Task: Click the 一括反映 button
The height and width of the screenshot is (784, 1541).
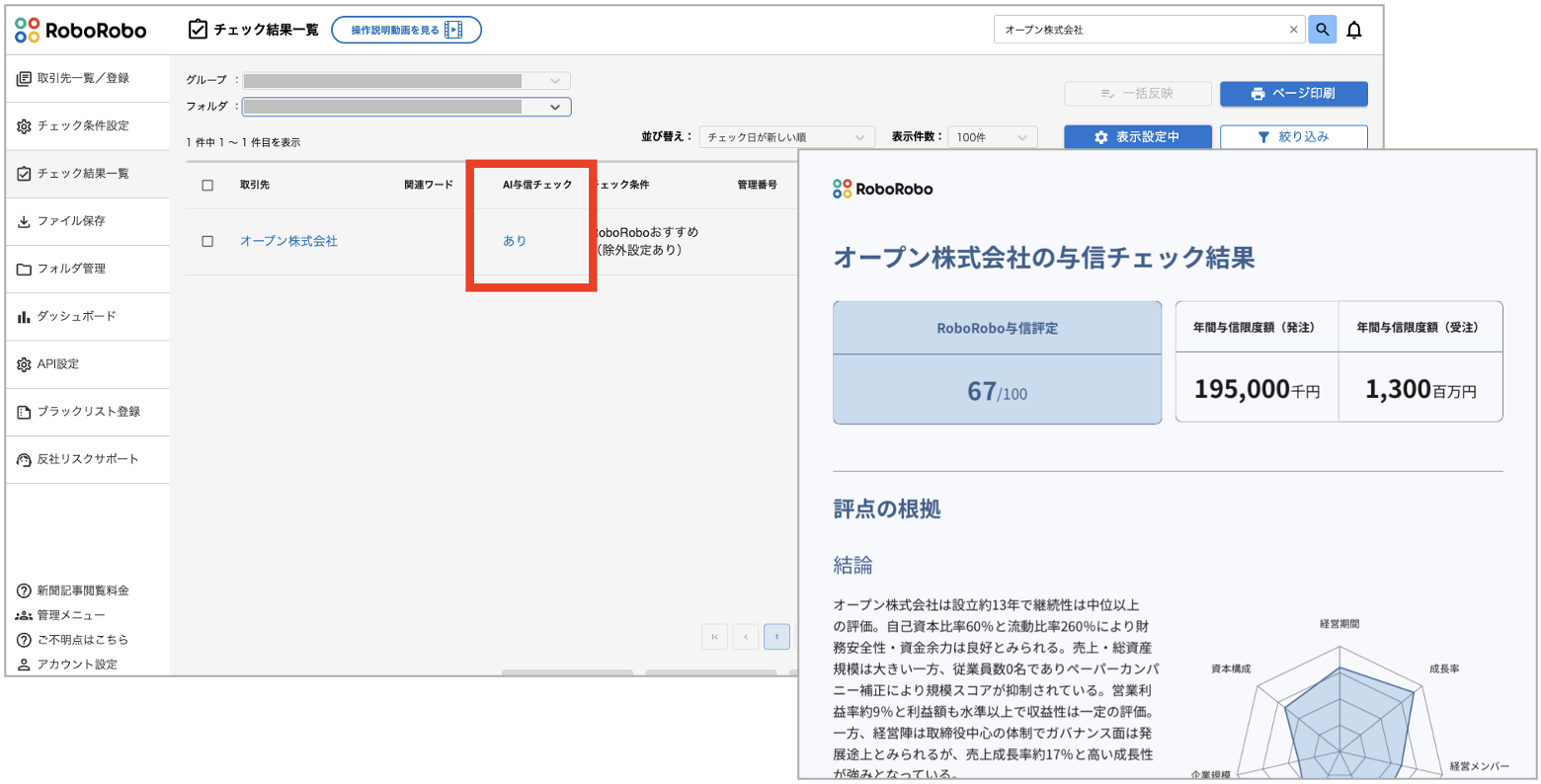Action: pyautogui.click(x=1137, y=94)
